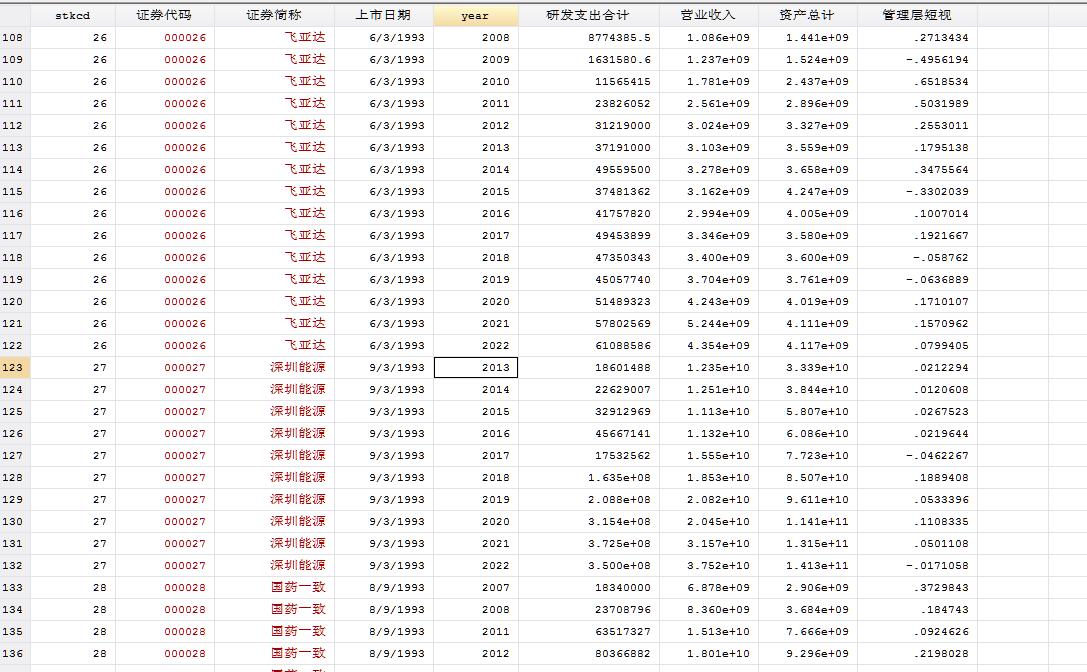Click stkcd value 27 in row 127
This screenshot has width=1087, height=672.
tap(73, 456)
